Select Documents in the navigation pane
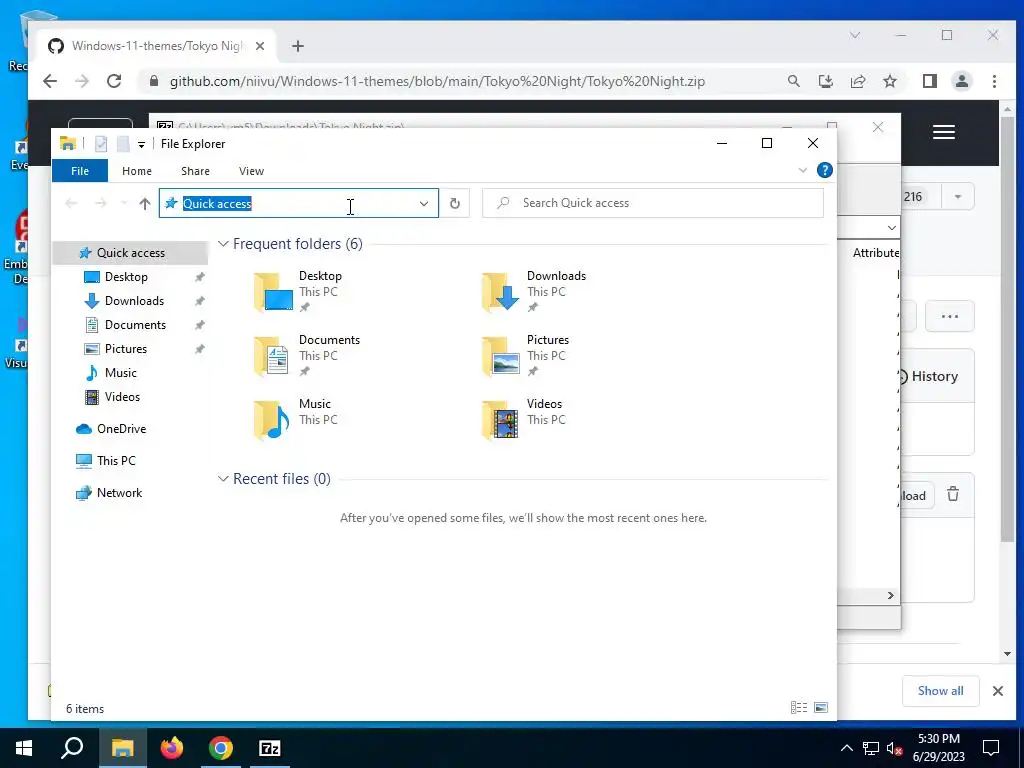The width and height of the screenshot is (1024, 768). click(x=135, y=325)
